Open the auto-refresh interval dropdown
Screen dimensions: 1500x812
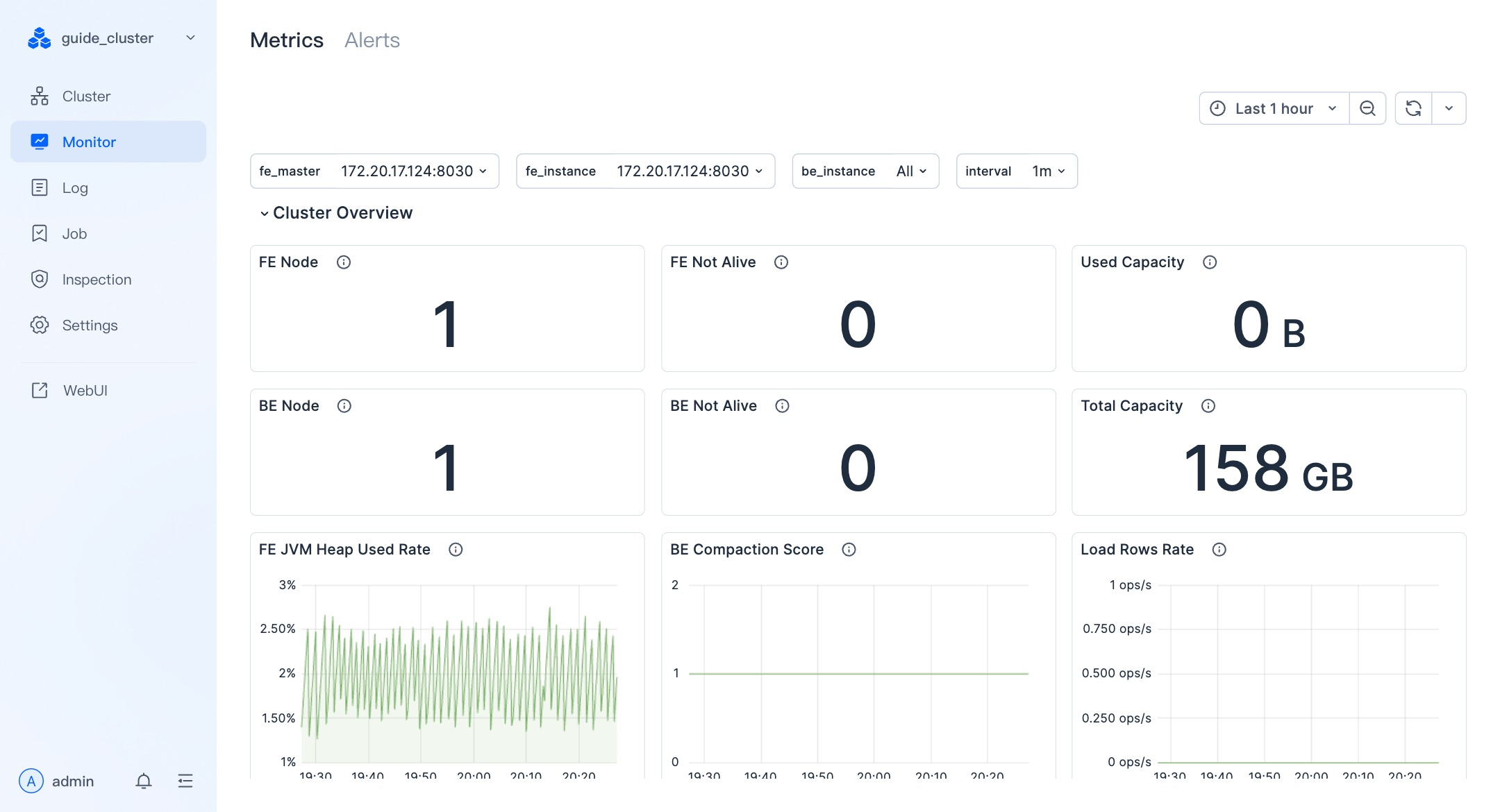pyautogui.click(x=1449, y=108)
